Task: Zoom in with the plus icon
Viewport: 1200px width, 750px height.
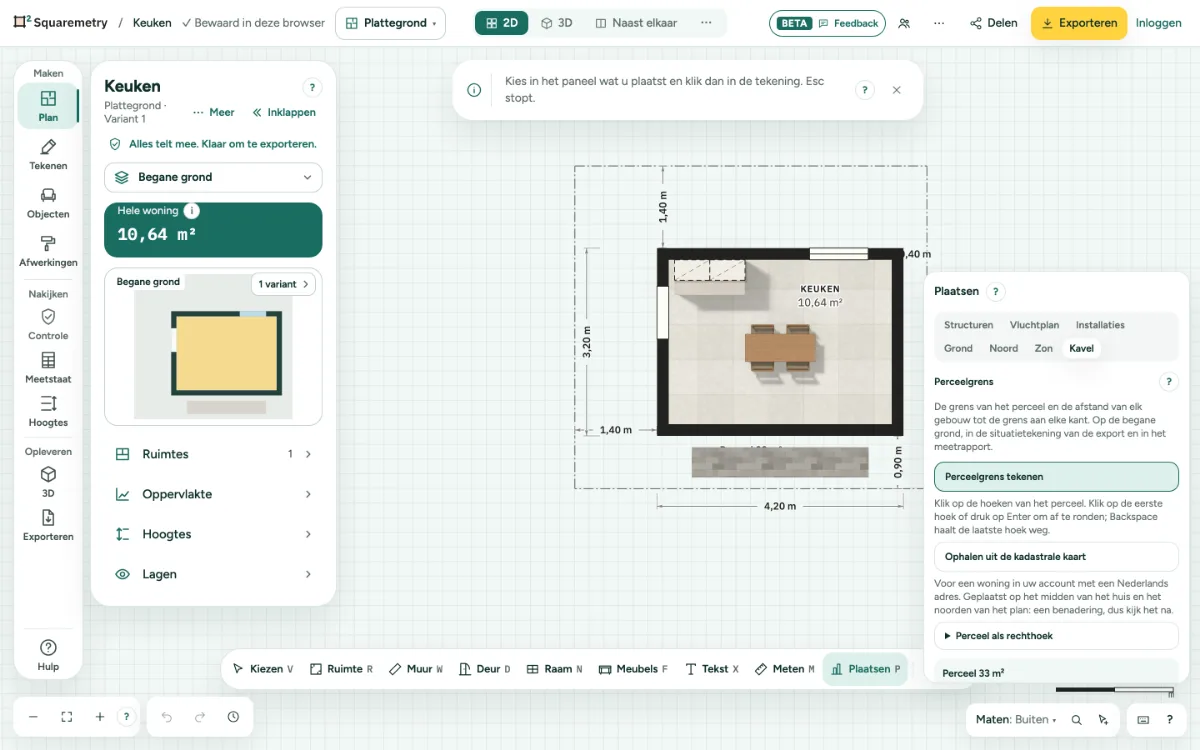Action: click(100, 717)
